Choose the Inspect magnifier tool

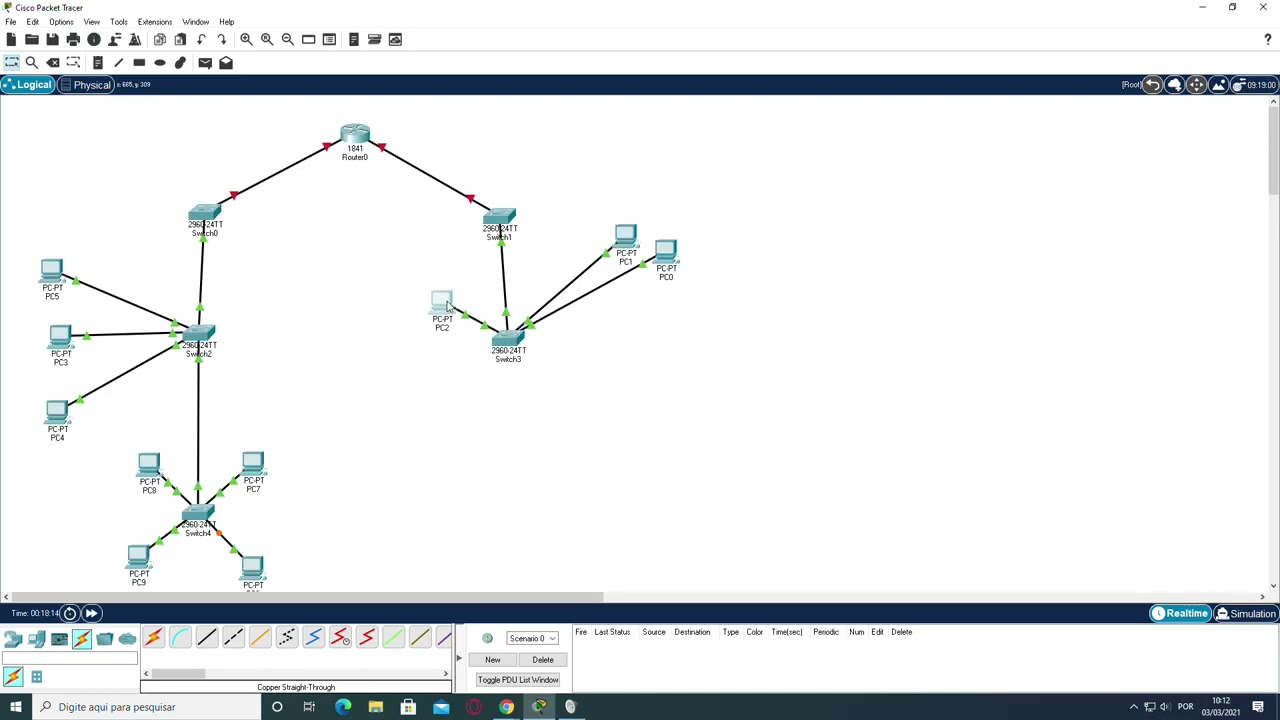click(32, 62)
